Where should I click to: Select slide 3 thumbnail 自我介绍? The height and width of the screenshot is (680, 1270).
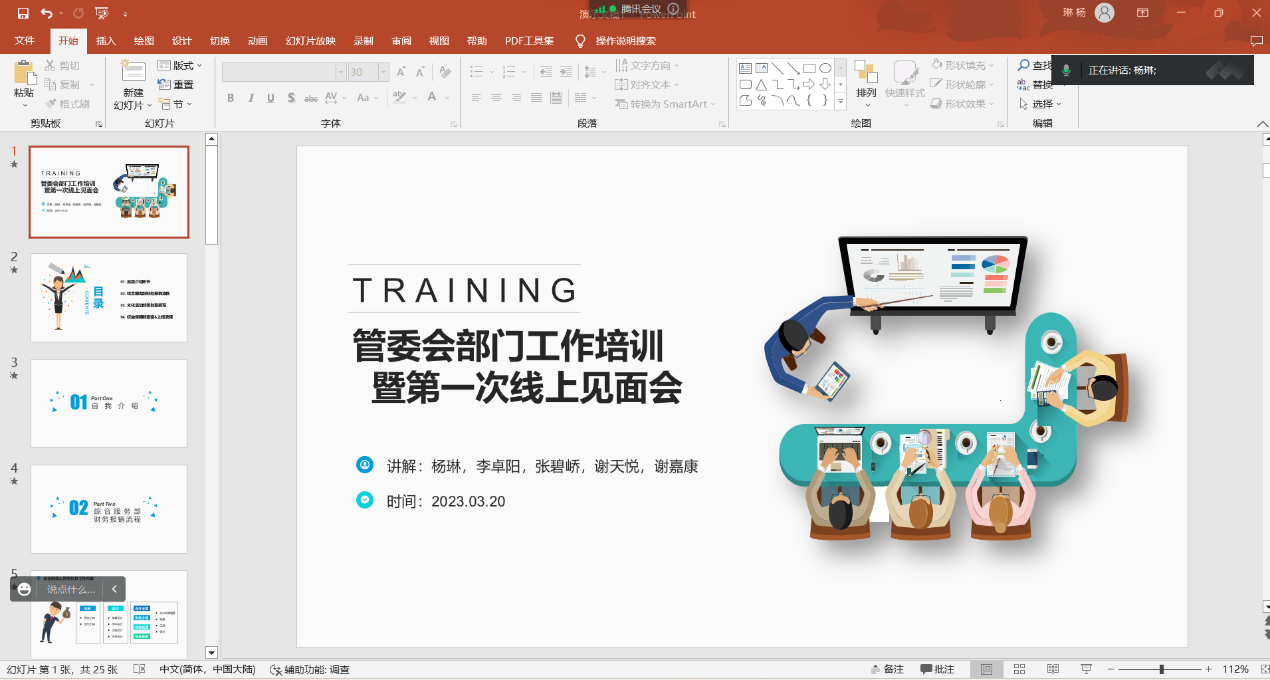point(109,403)
